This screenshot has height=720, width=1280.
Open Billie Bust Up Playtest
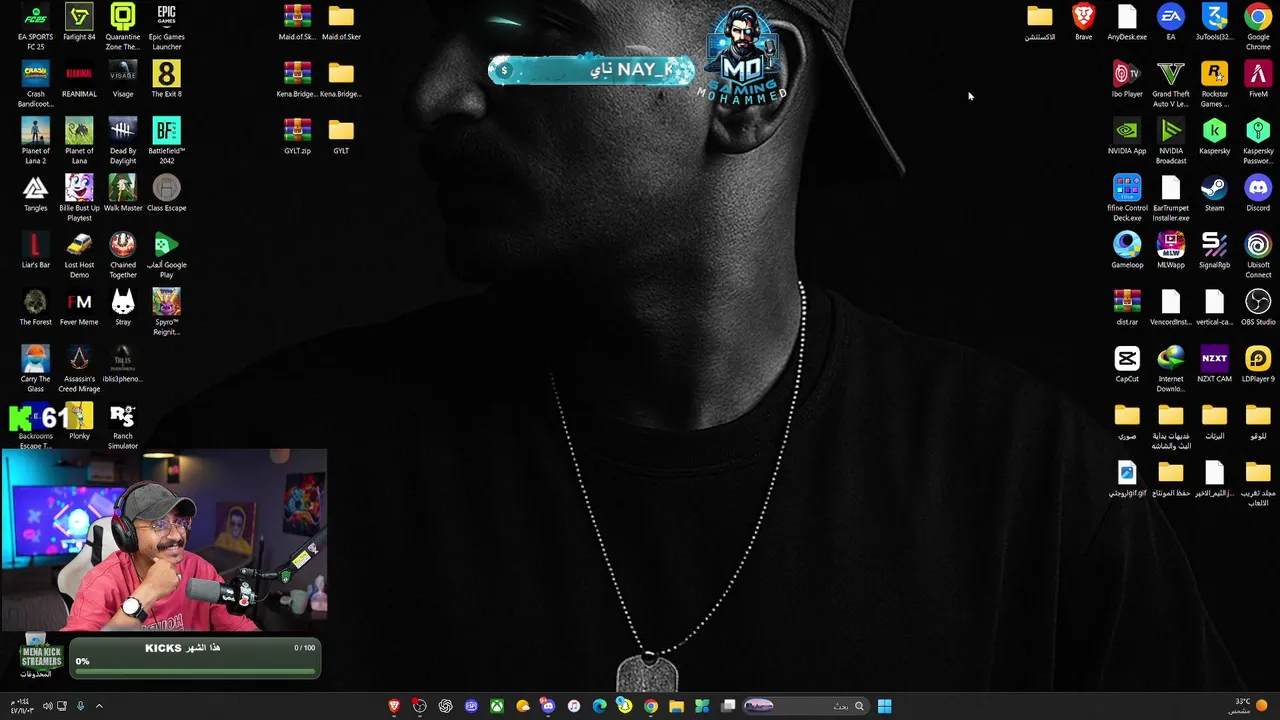[79, 198]
